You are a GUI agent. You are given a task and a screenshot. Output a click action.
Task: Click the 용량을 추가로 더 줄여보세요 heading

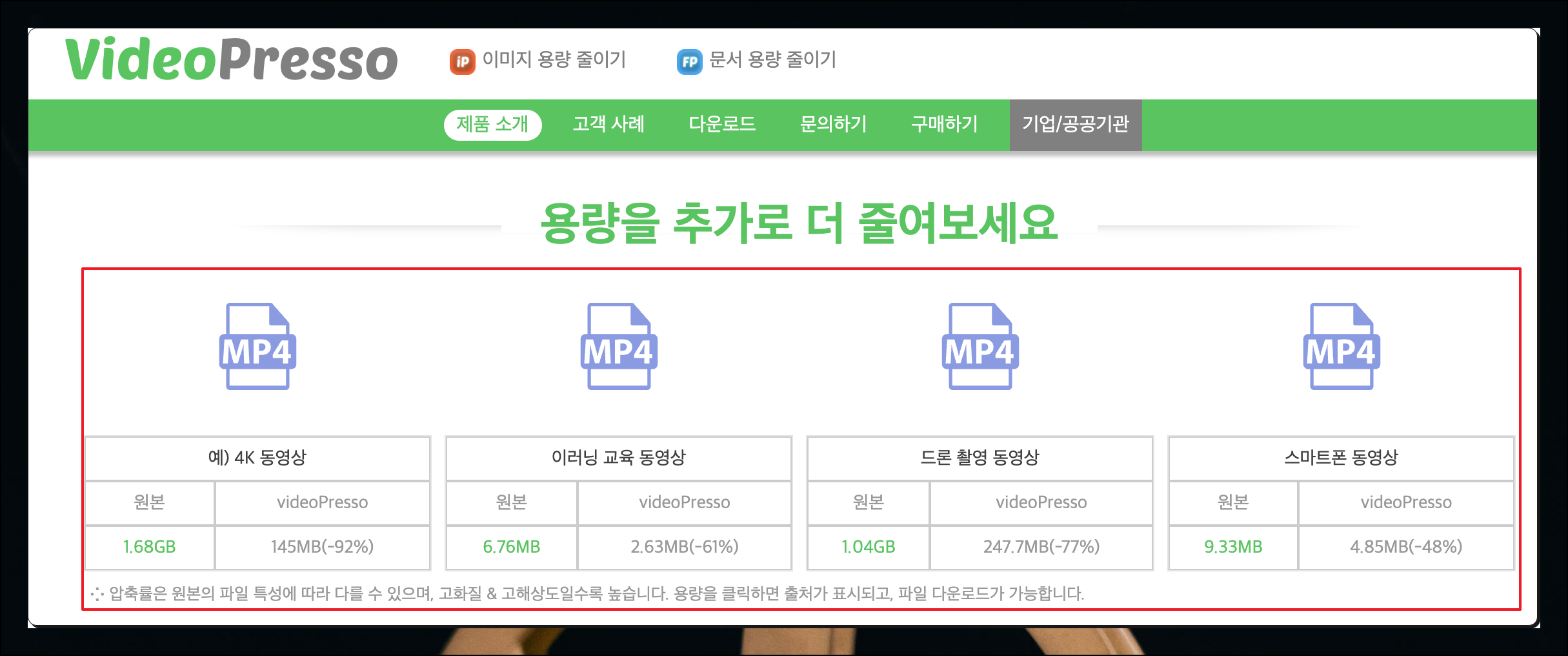pos(799,223)
